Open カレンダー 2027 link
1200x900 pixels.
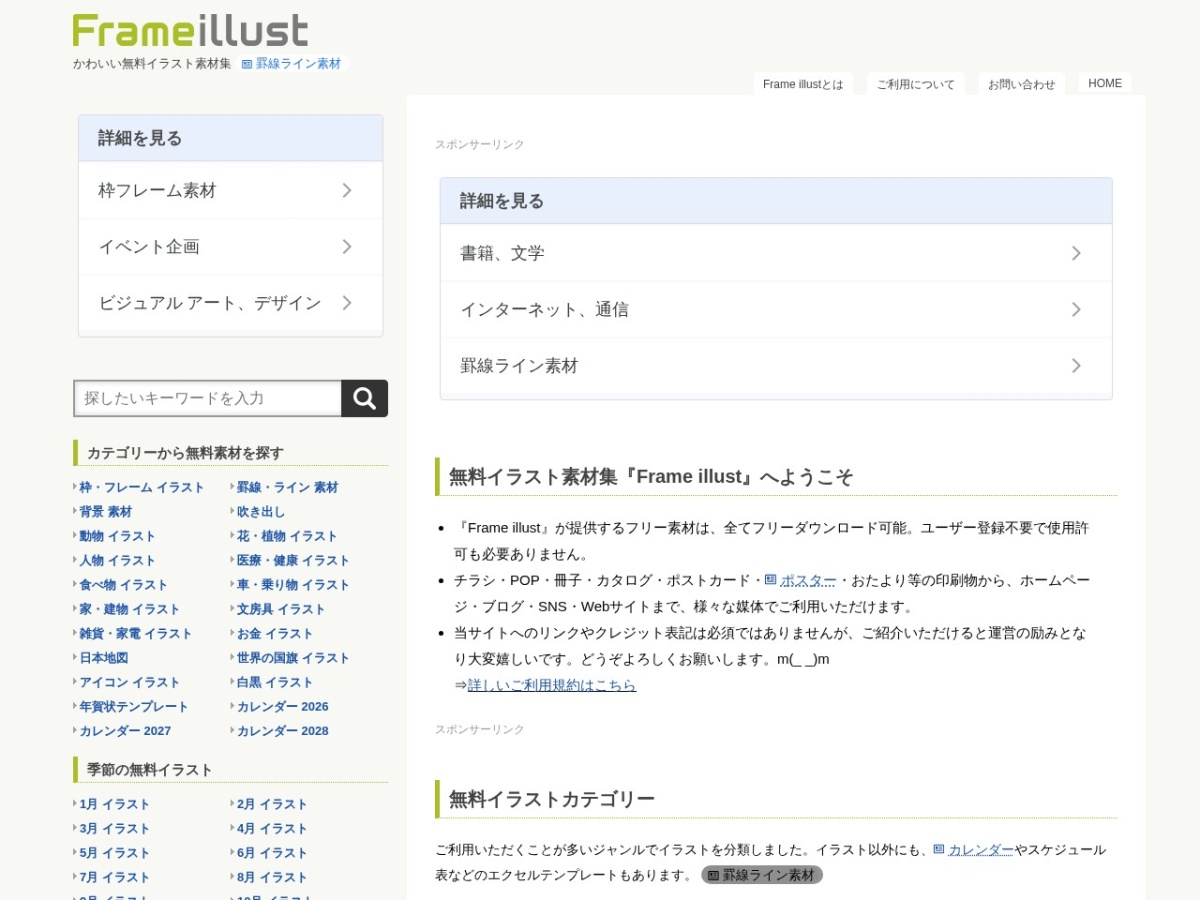tap(125, 731)
